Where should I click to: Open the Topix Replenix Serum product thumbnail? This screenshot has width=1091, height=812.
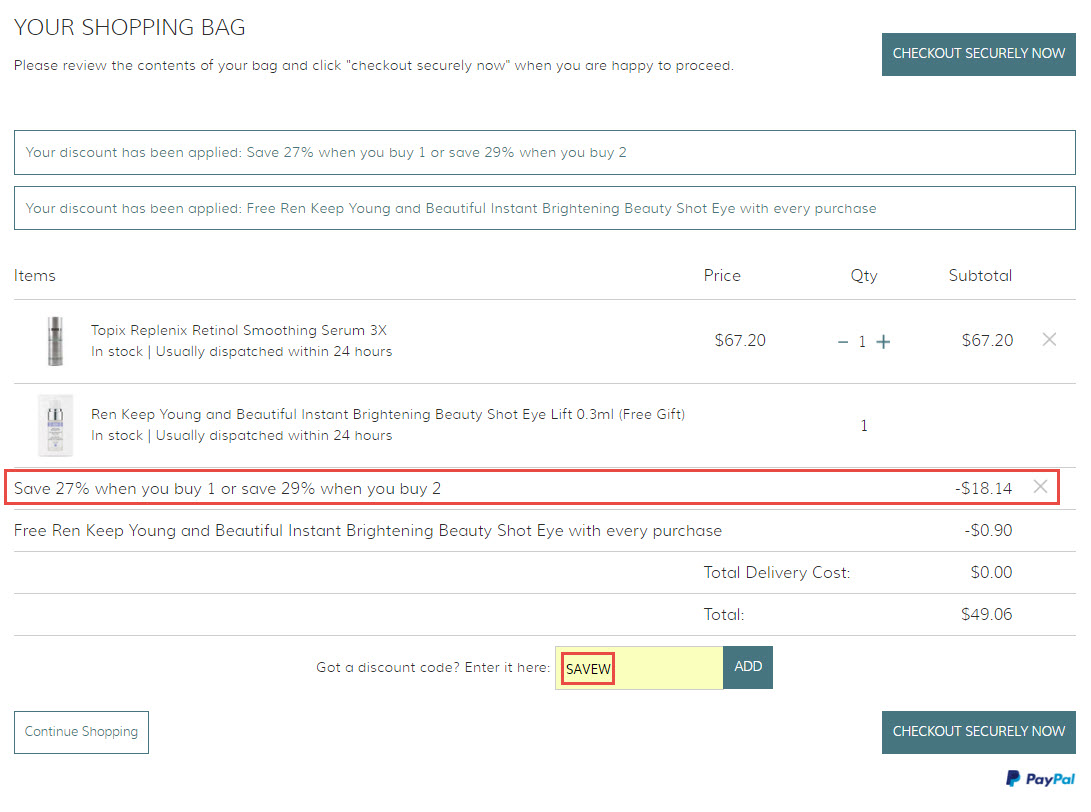tap(55, 341)
